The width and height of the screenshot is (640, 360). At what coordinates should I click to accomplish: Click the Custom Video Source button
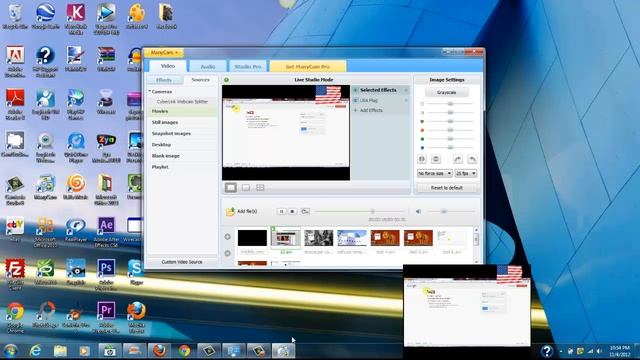coord(182,262)
